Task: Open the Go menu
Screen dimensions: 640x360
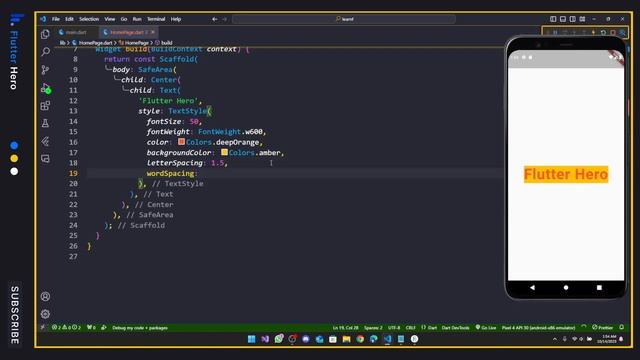Action: 124,19
